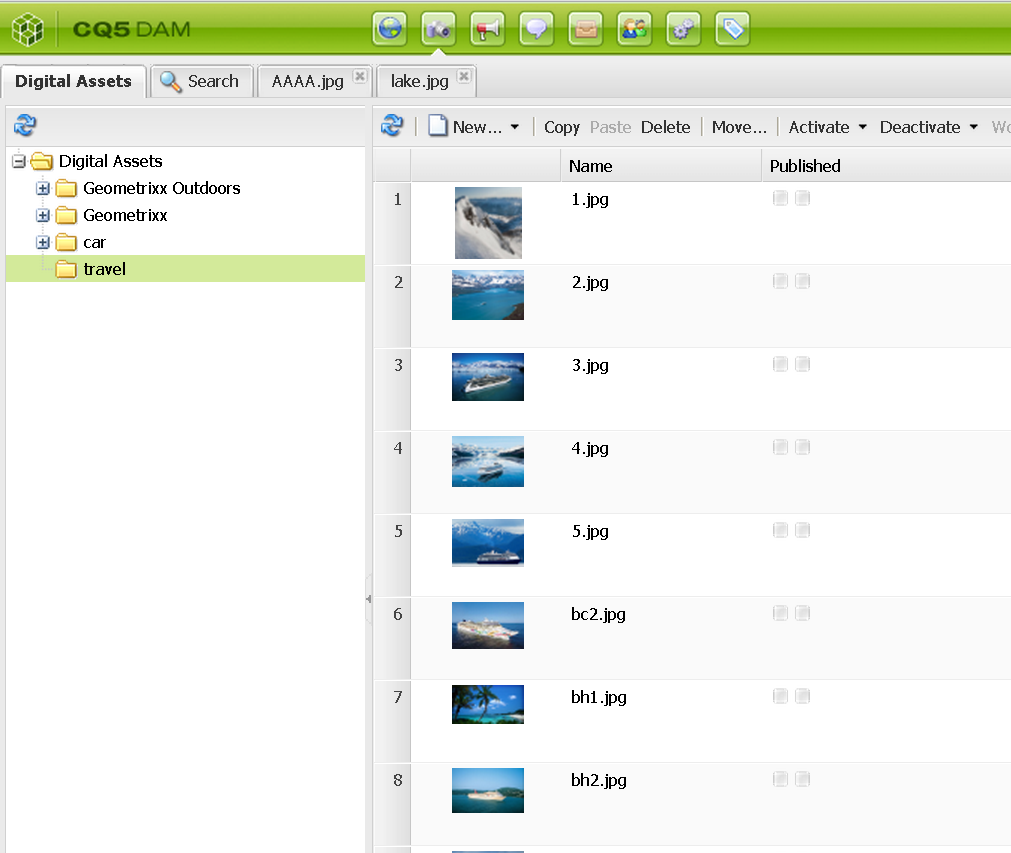
Task: Click first Published indicator for bh2.jpg
Action: click(x=780, y=779)
